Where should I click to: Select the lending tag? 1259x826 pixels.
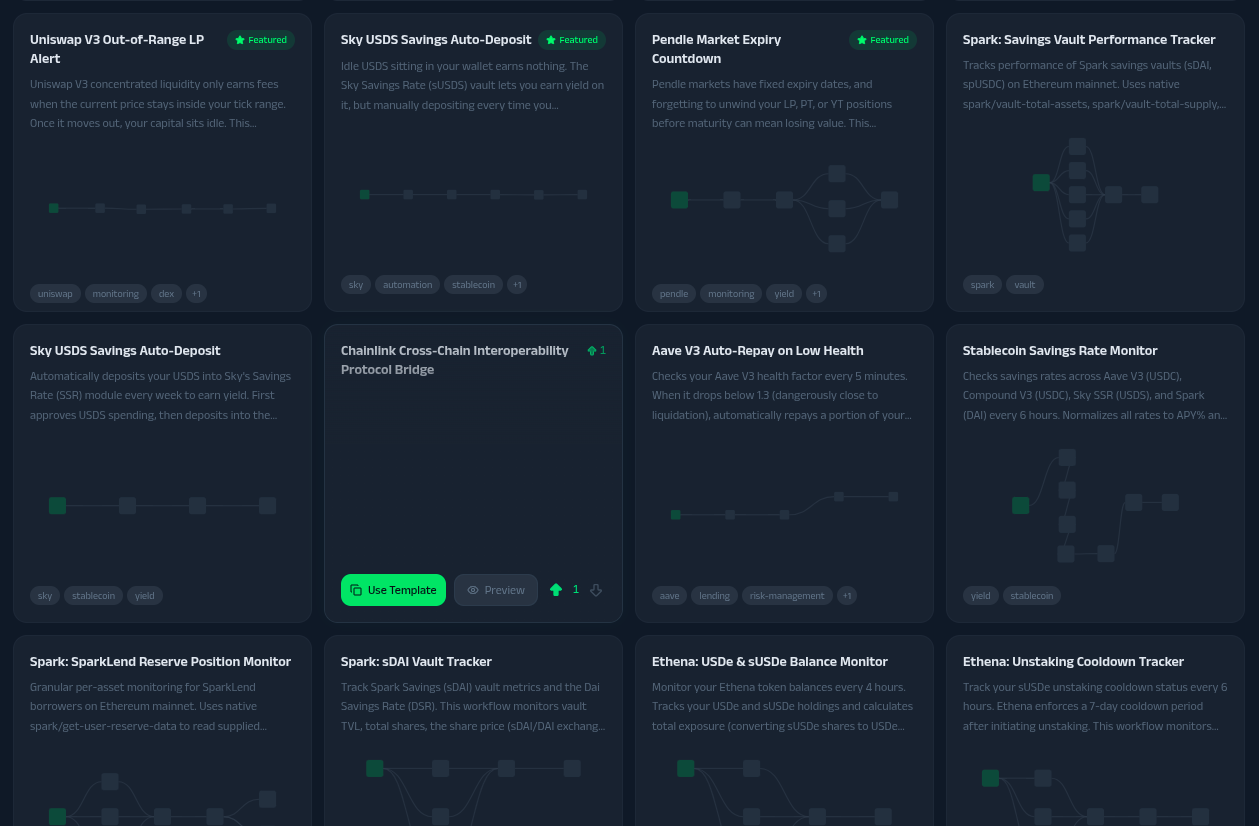click(x=714, y=596)
